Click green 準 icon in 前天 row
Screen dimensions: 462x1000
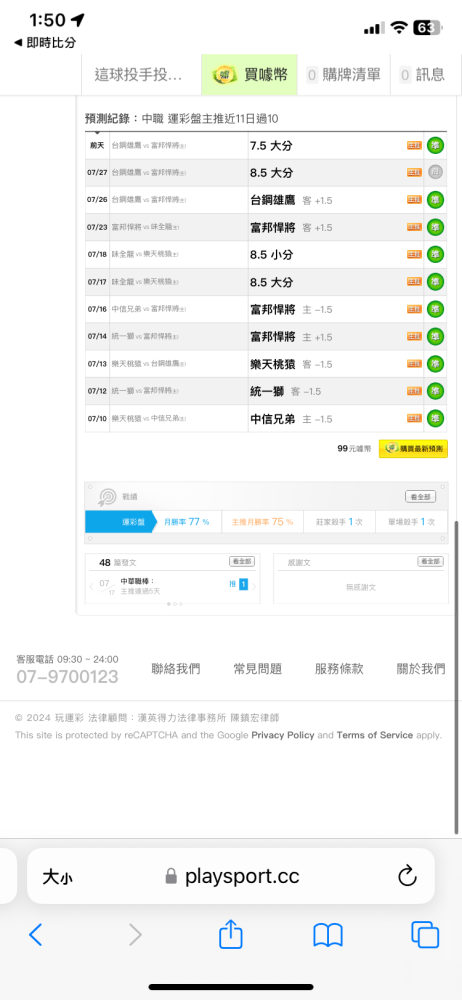(x=436, y=145)
